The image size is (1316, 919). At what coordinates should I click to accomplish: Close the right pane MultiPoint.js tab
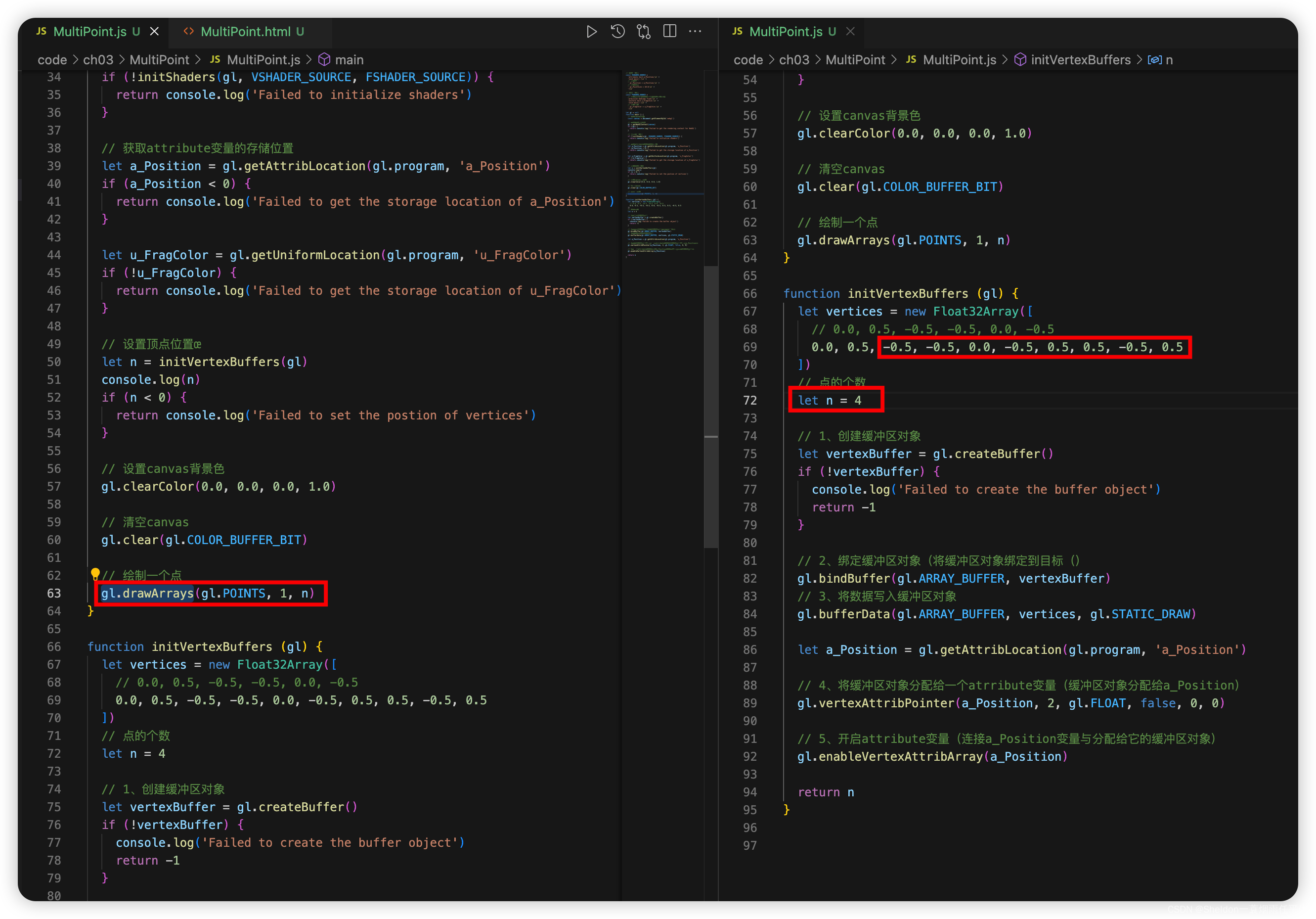(x=851, y=32)
